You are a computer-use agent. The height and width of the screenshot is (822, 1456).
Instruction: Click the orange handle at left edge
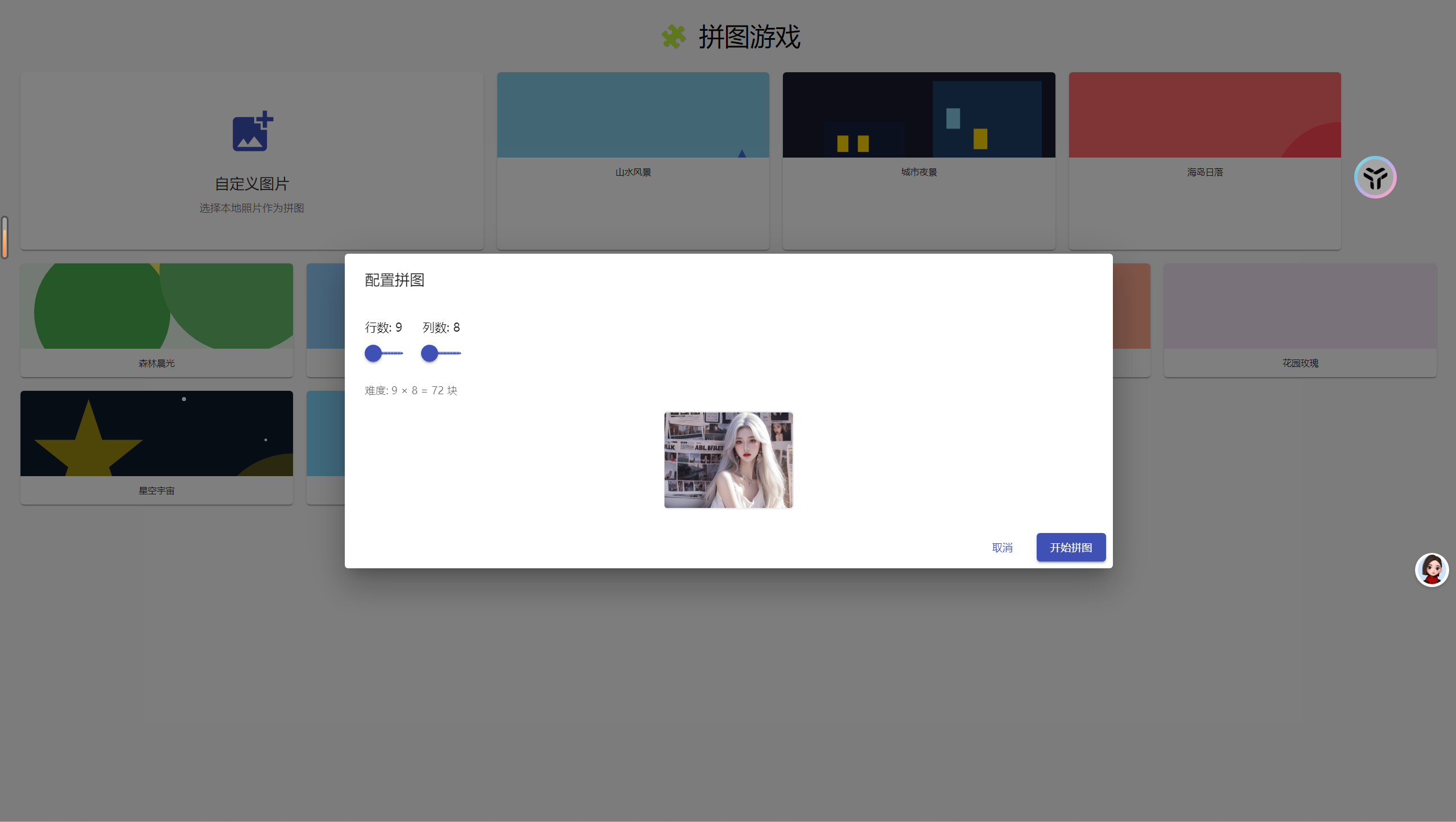pyautogui.click(x=5, y=237)
